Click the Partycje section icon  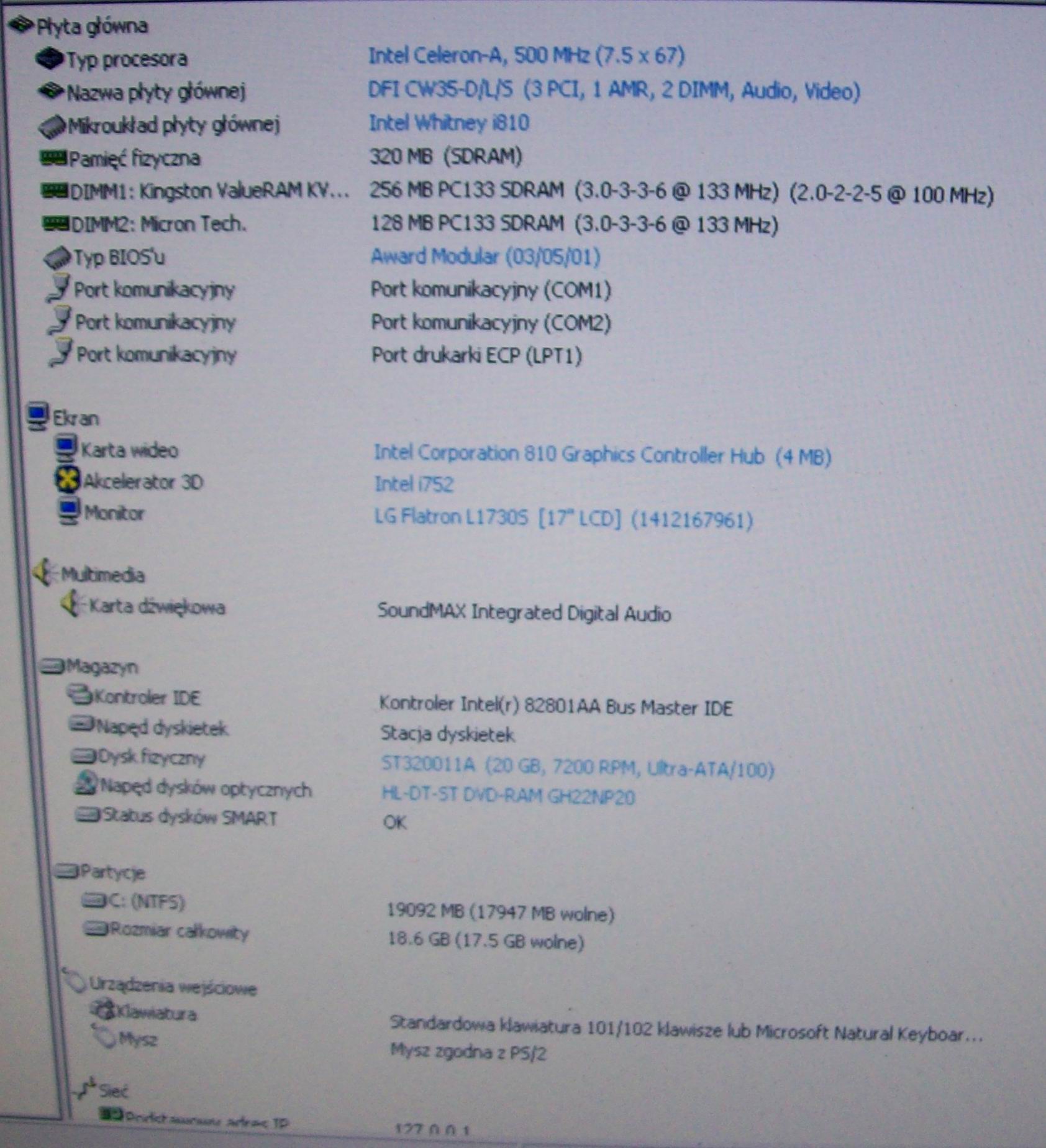(x=66, y=871)
